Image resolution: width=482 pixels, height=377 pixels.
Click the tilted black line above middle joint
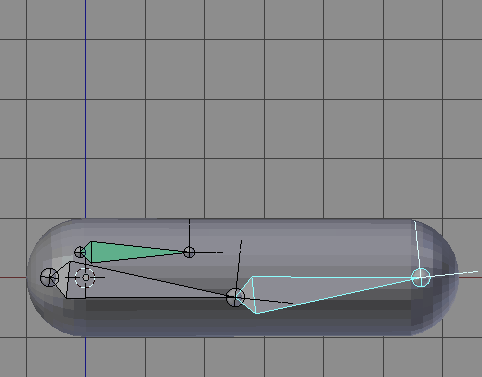click(x=239, y=264)
